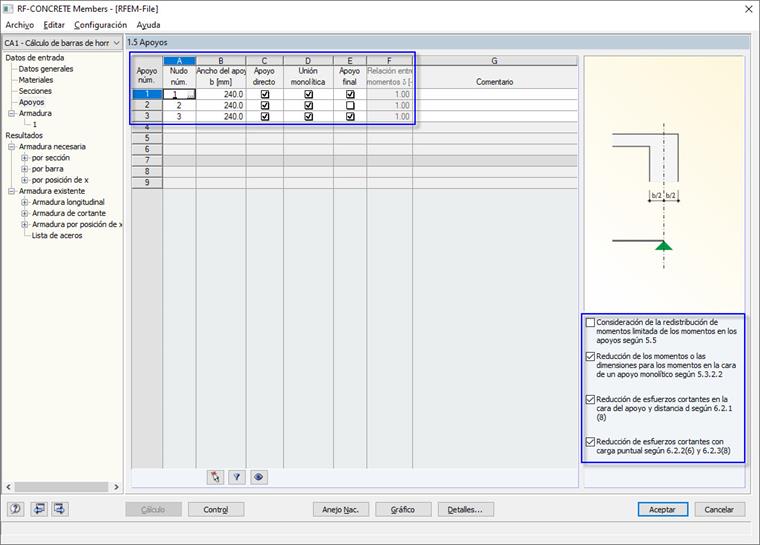This screenshot has width=760, height=545.
Task: Click the navigator horizontal scrollbar track
Action: [x=61, y=487]
